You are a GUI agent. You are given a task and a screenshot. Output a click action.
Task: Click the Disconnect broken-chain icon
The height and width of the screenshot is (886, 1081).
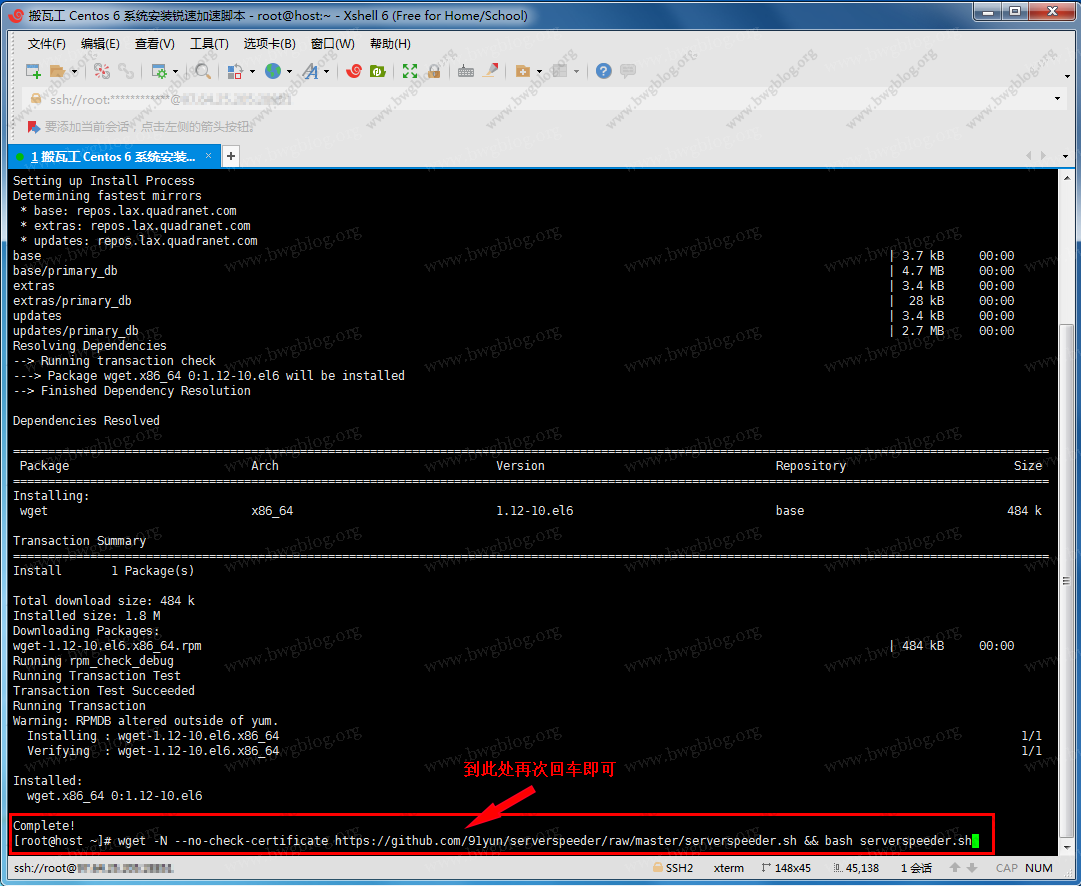point(102,71)
